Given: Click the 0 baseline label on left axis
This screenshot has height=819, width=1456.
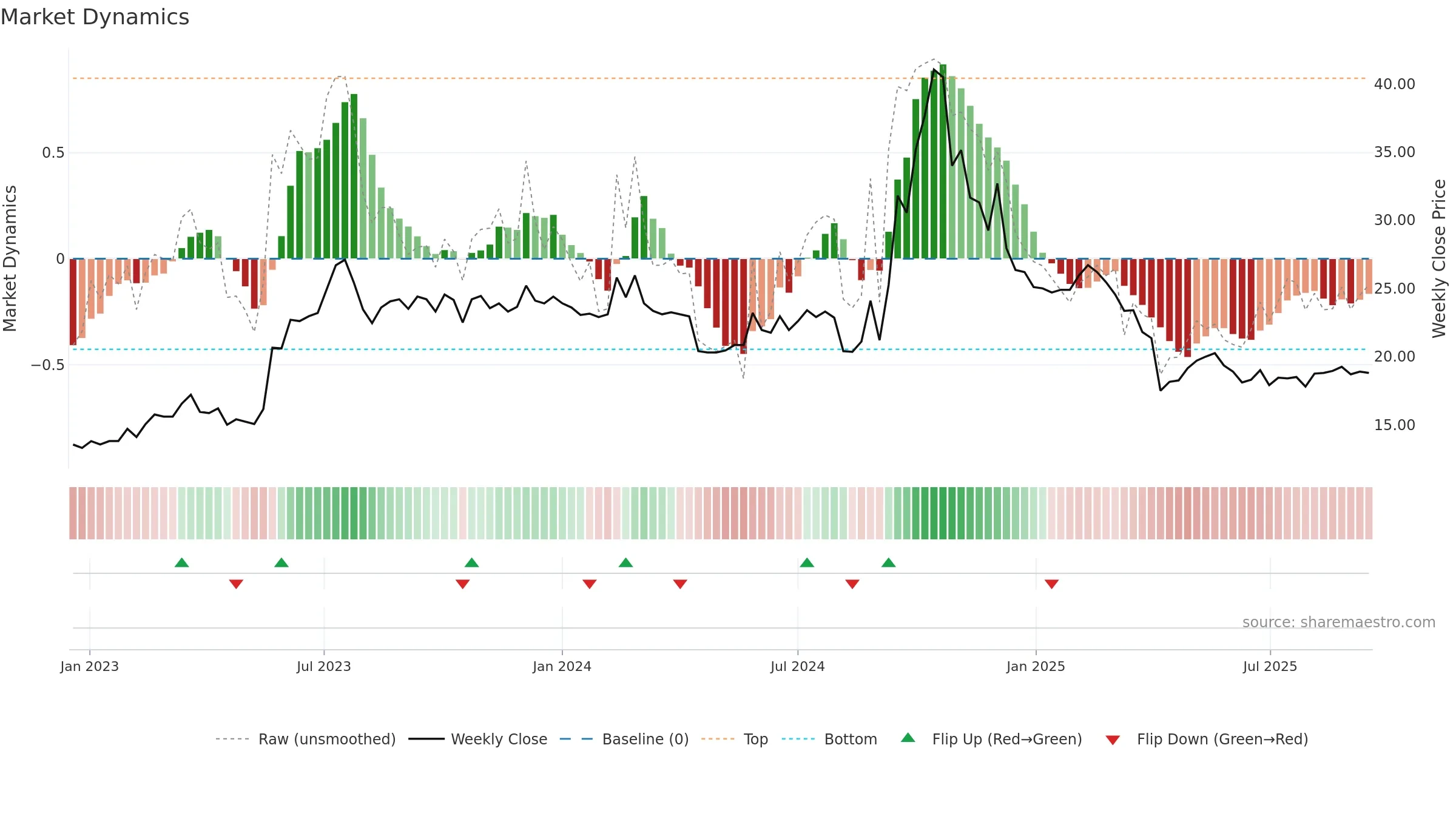Looking at the screenshot, I should [60, 259].
